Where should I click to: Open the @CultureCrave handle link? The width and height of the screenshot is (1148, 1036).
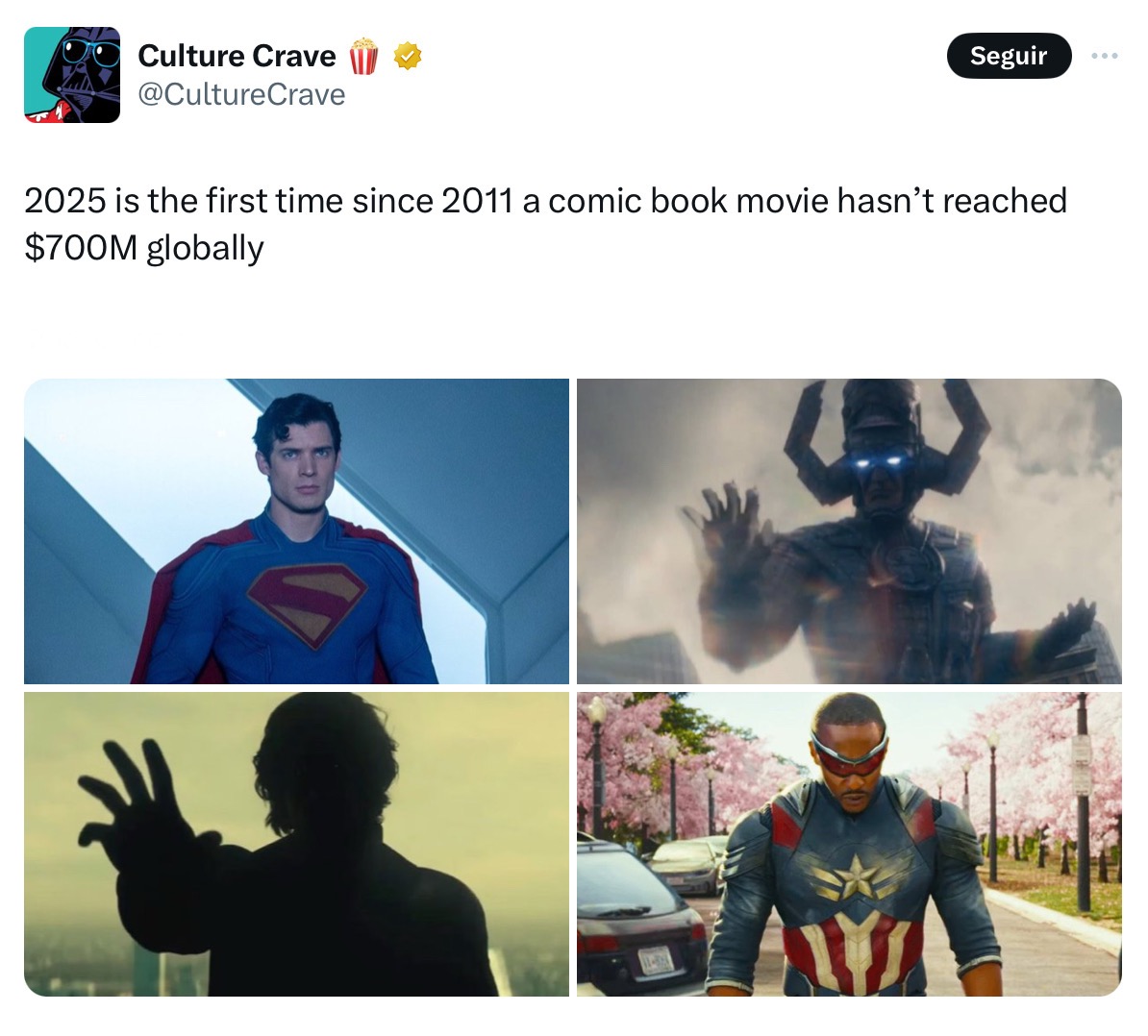[241, 94]
